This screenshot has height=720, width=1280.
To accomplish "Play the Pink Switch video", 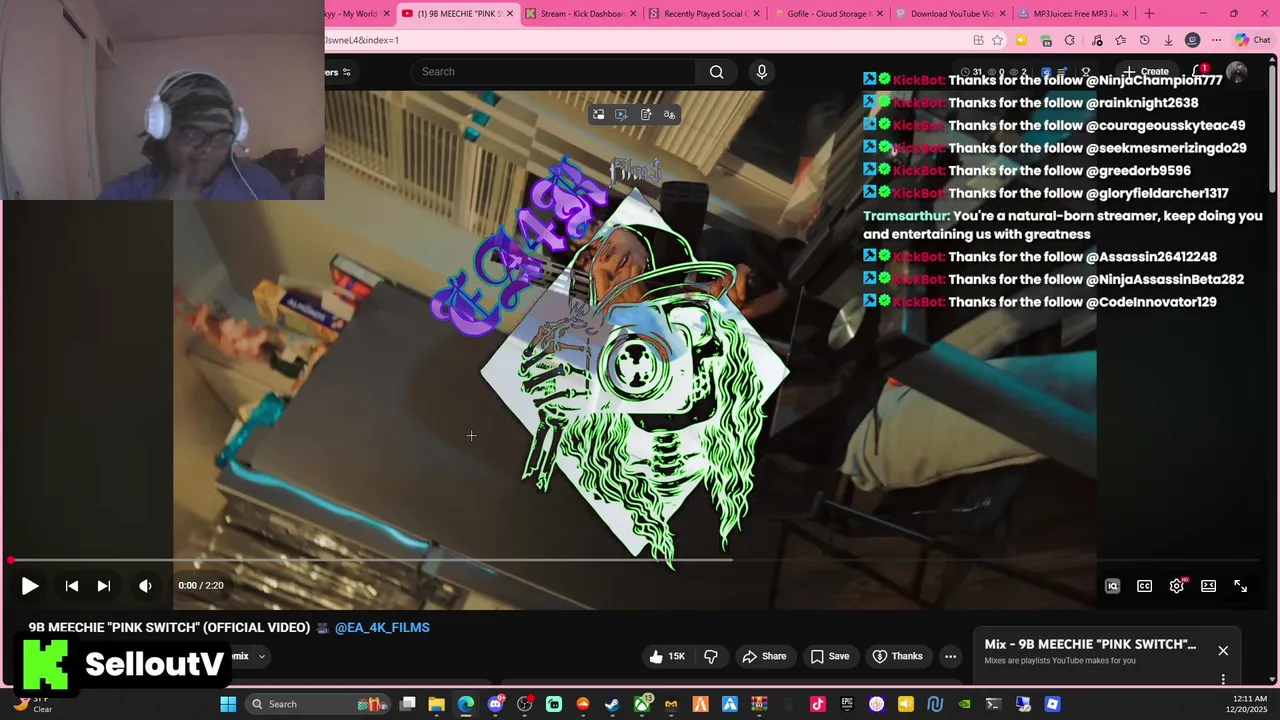I will [30, 586].
